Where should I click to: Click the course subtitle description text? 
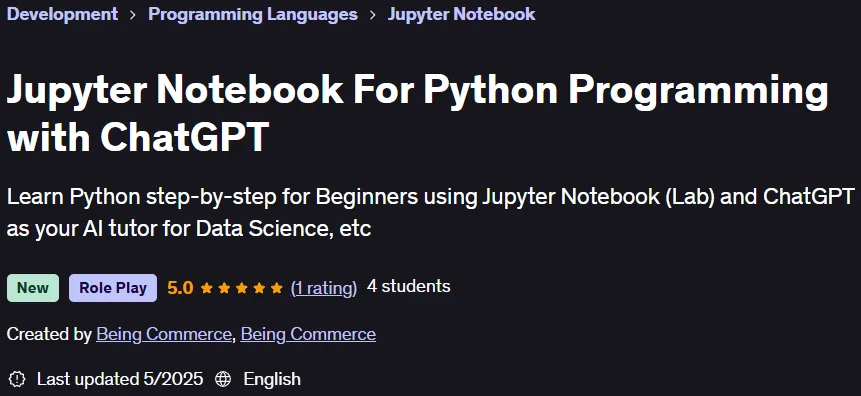(x=430, y=212)
